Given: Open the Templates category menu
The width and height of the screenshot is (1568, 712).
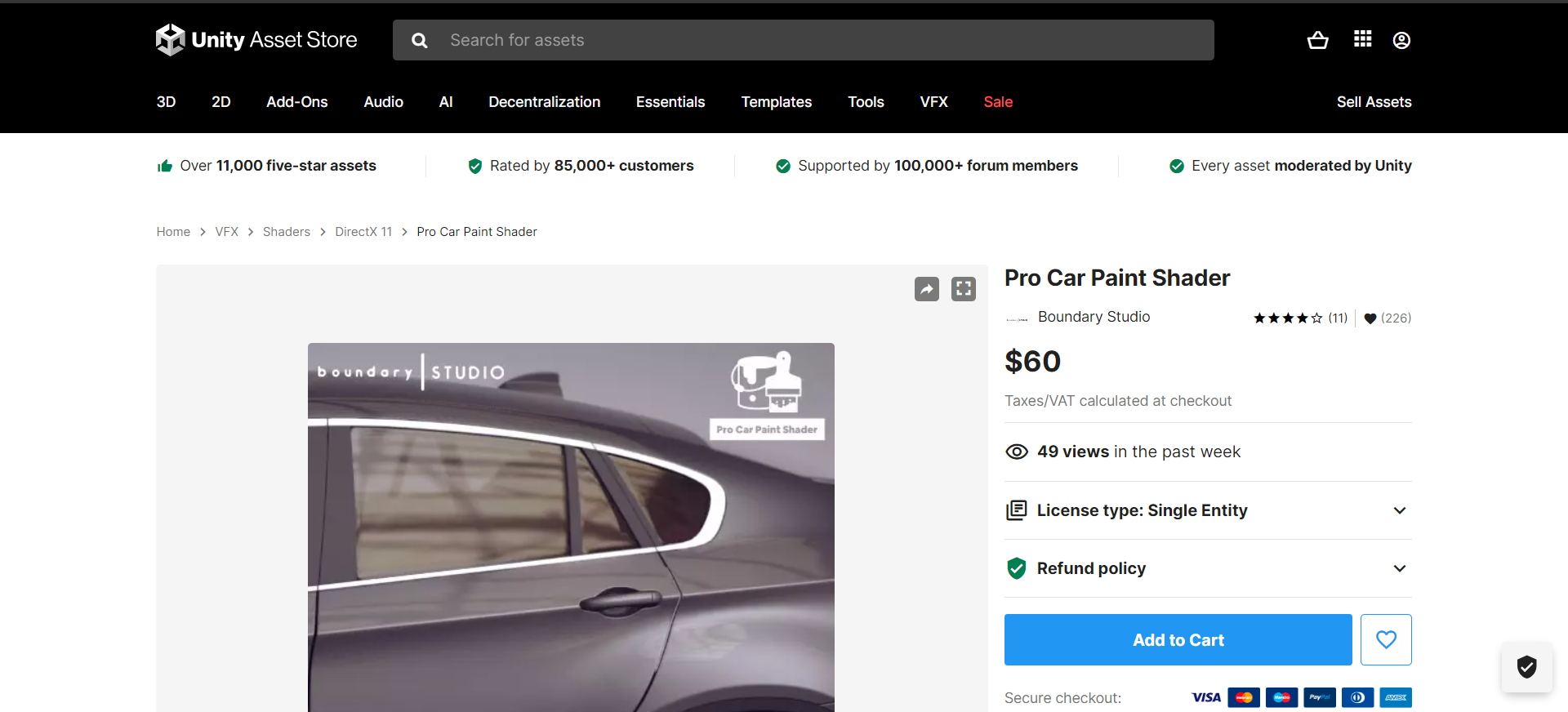Looking at the screenshot, I should point(776,102).
